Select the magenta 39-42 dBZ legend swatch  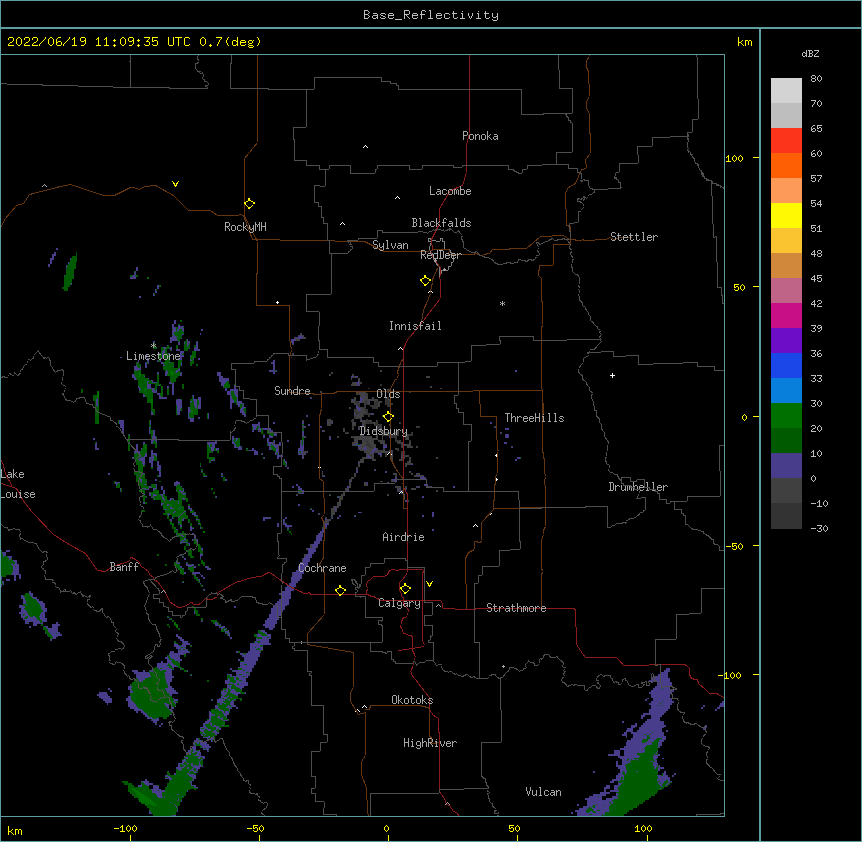(786, 316)
